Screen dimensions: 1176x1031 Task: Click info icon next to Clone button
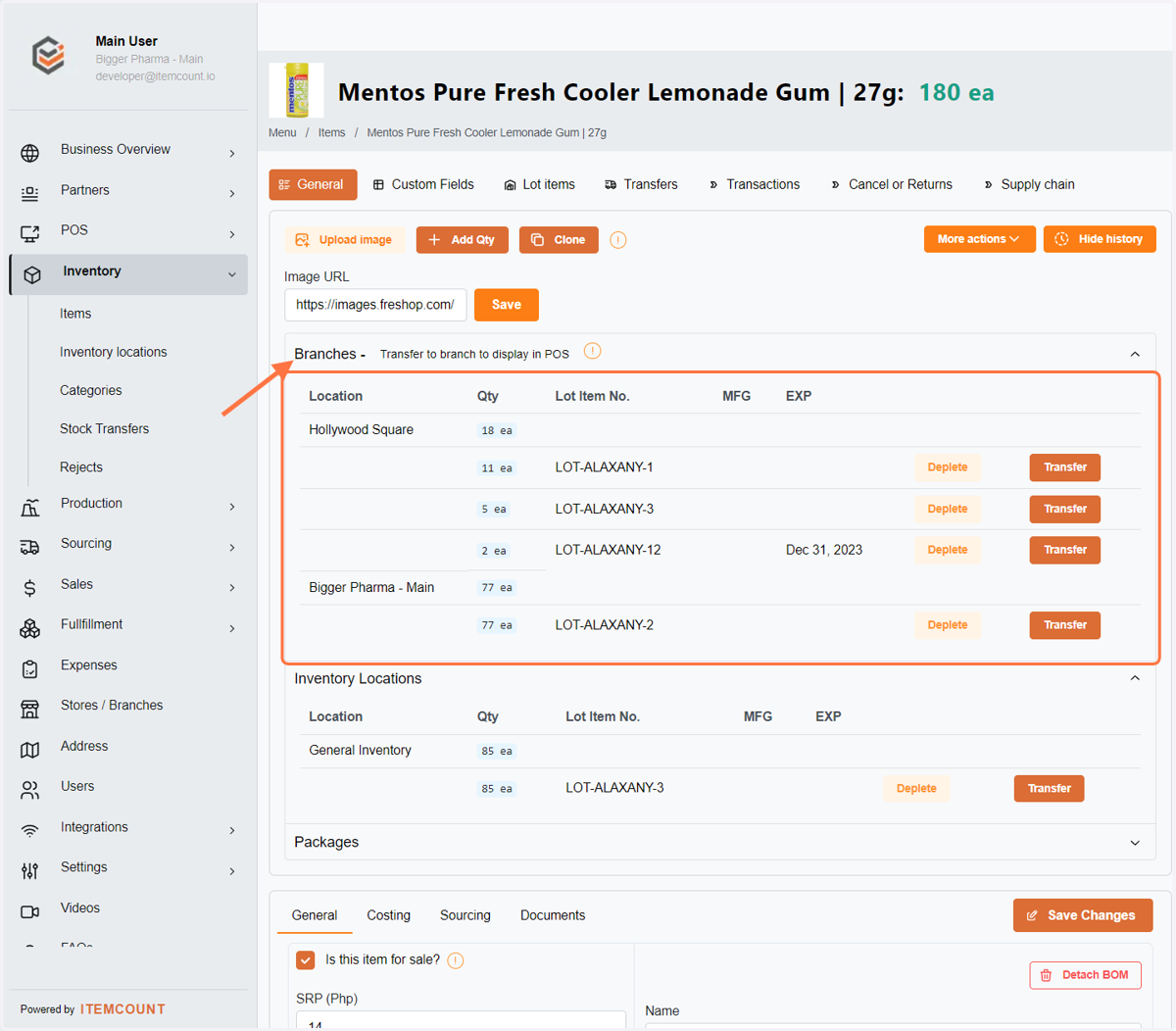(618, 240)
